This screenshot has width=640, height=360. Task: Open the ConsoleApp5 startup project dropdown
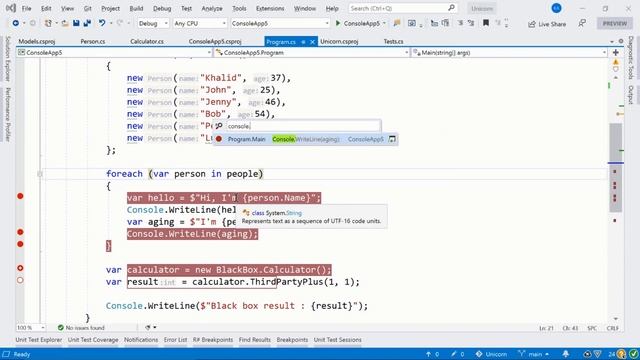click(280, 23)
